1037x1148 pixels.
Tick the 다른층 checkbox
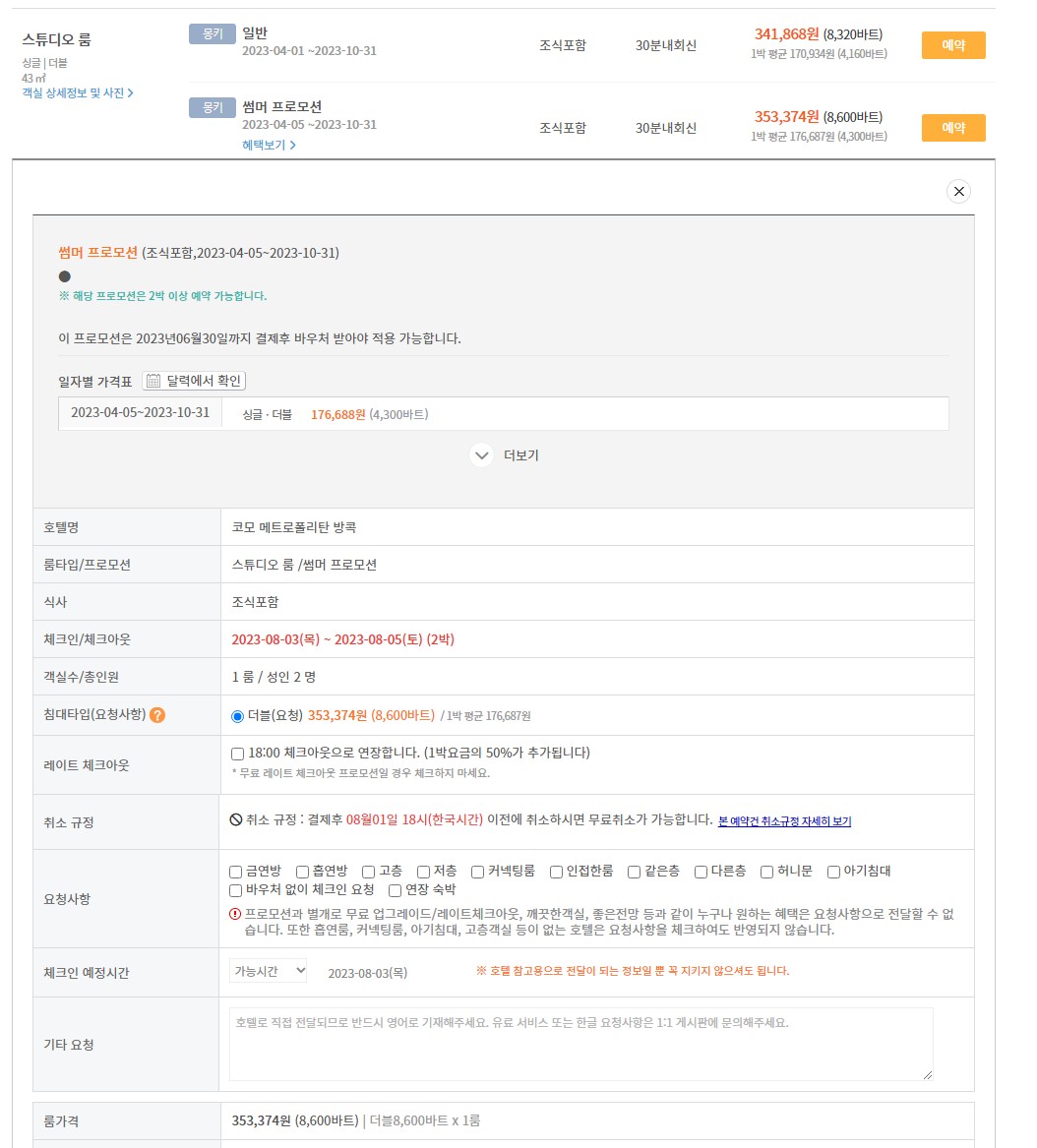pos(701,872)
